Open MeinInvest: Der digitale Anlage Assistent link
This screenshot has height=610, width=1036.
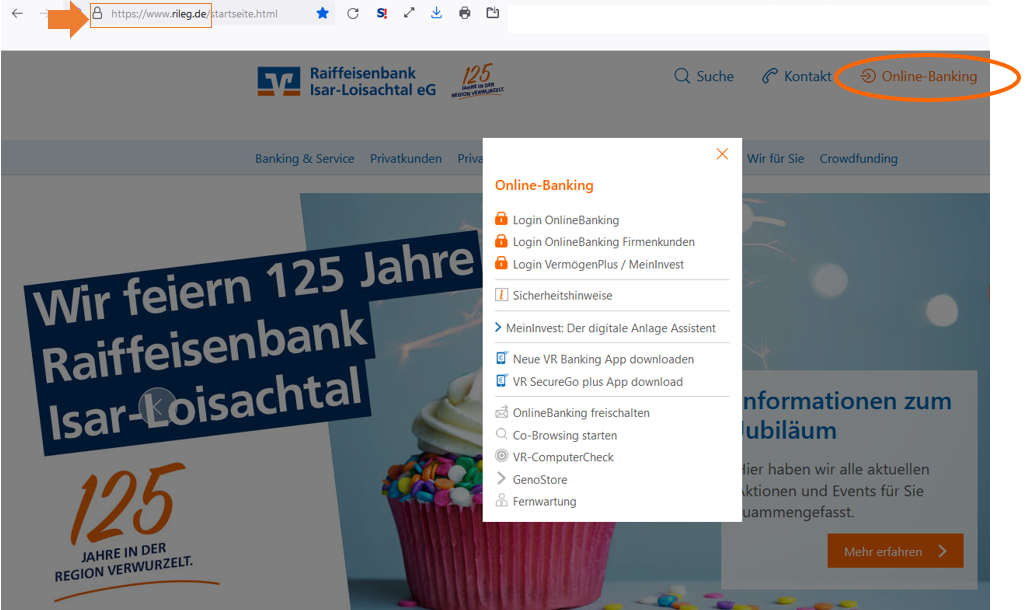click(610, 328)
